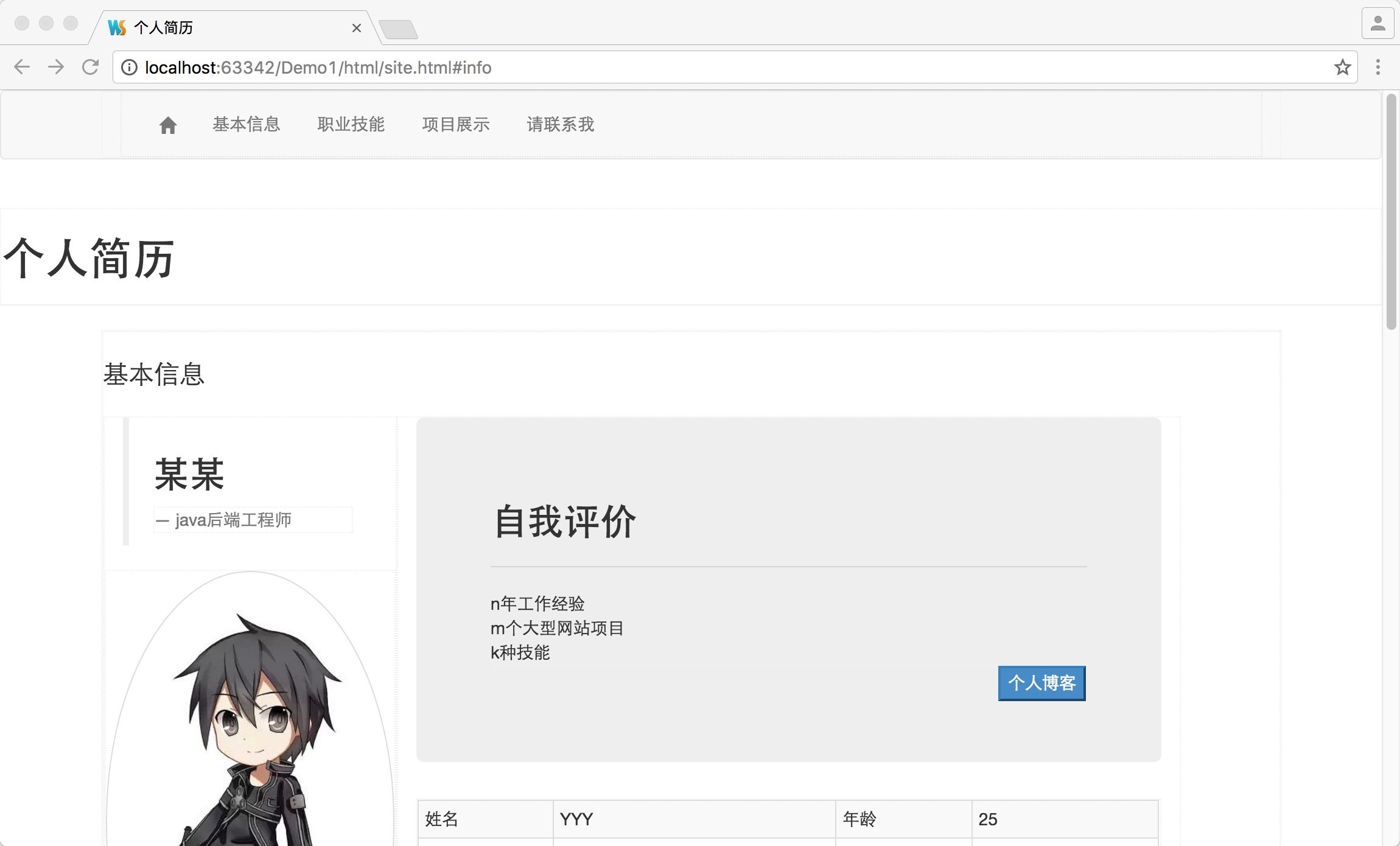Close the 个人简历 tab
The height and width of the screenshot is (846, 1400).
(357, 28)
